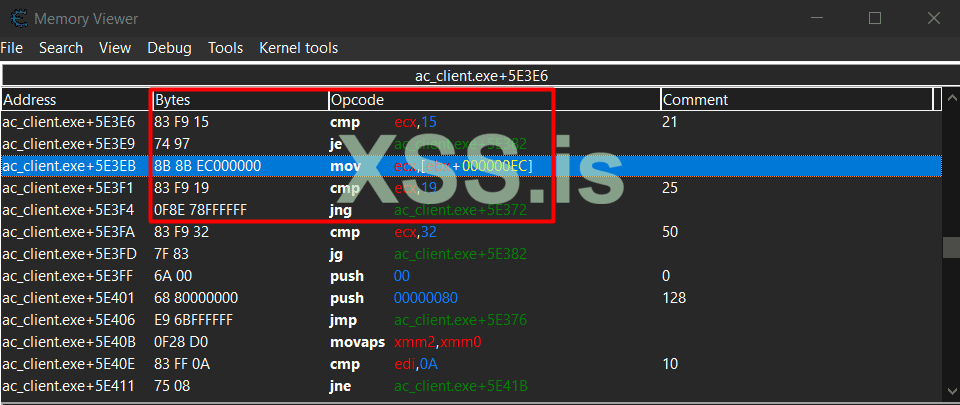Image resolution: width=960 pixels, height=405 pixels.
Task: Select the row at ac_client.exe+5E411
Action: tap(471, 386)
